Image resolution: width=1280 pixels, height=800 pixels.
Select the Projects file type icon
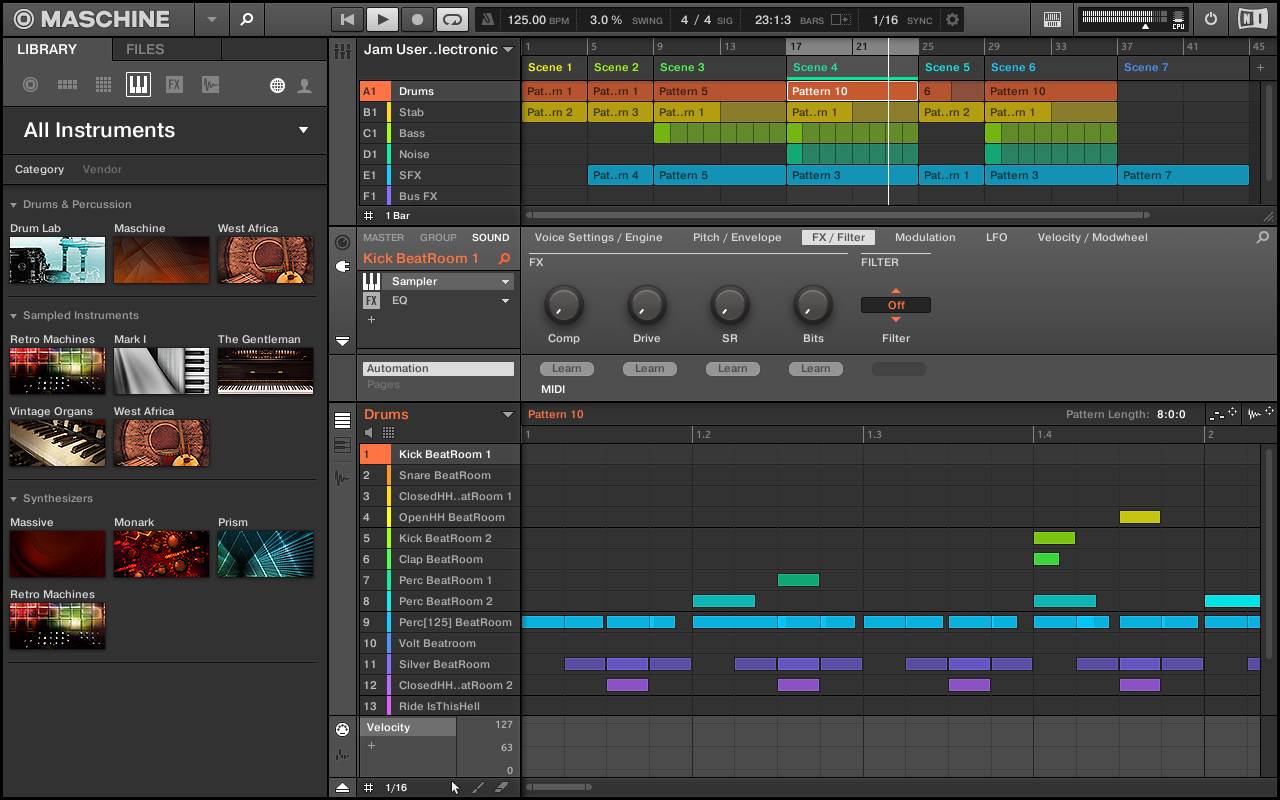[x=30, y=85]
